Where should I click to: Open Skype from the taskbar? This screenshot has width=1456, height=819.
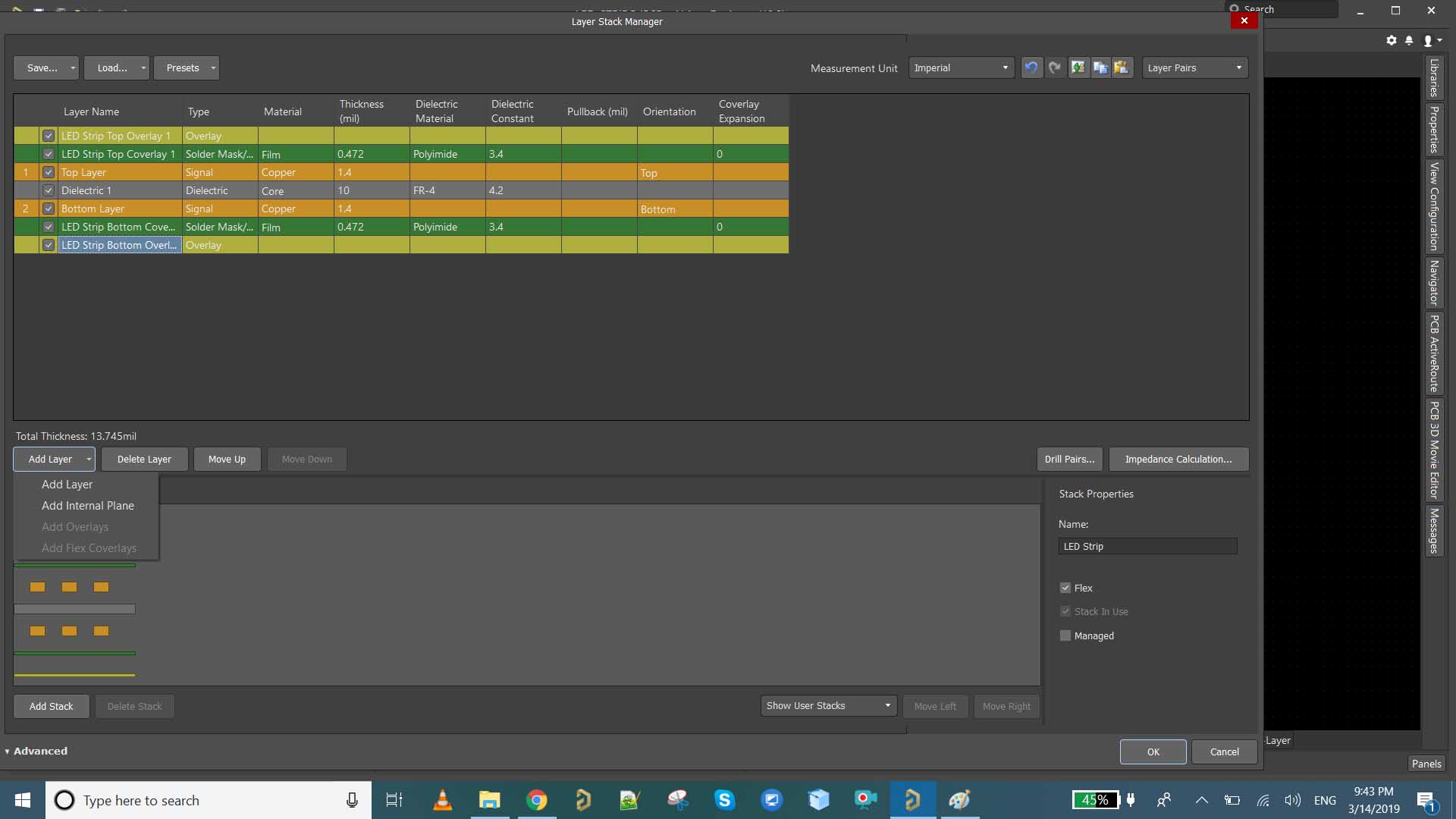(724, 800)
